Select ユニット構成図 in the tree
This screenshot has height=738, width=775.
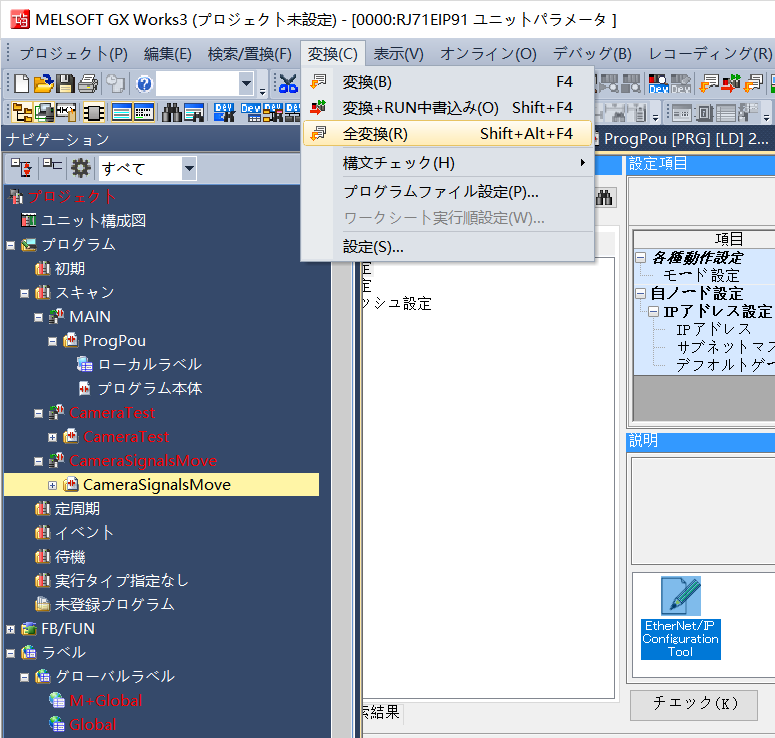tap(93, 220)
